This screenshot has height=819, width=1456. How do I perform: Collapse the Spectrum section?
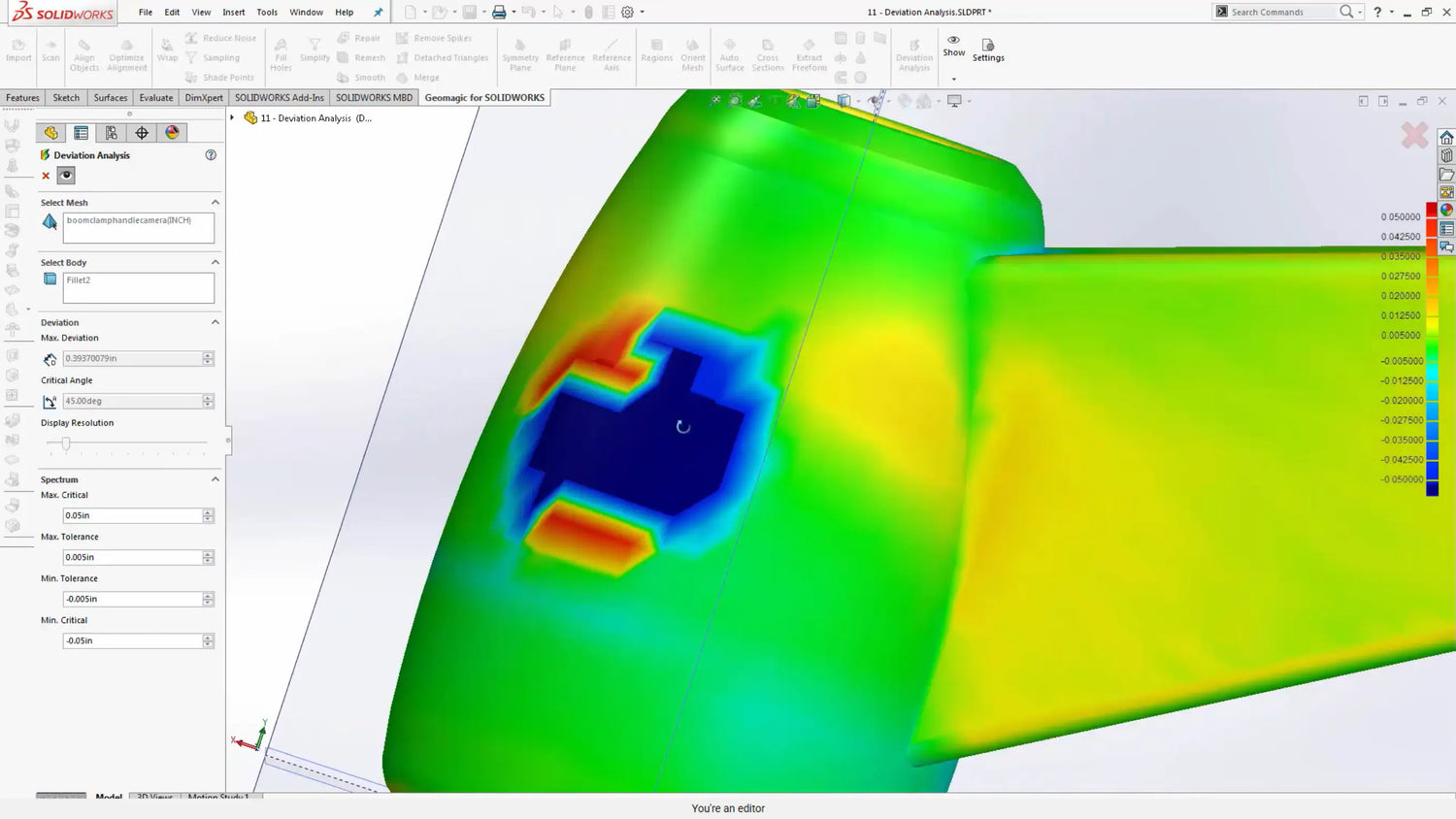point(215,479)
